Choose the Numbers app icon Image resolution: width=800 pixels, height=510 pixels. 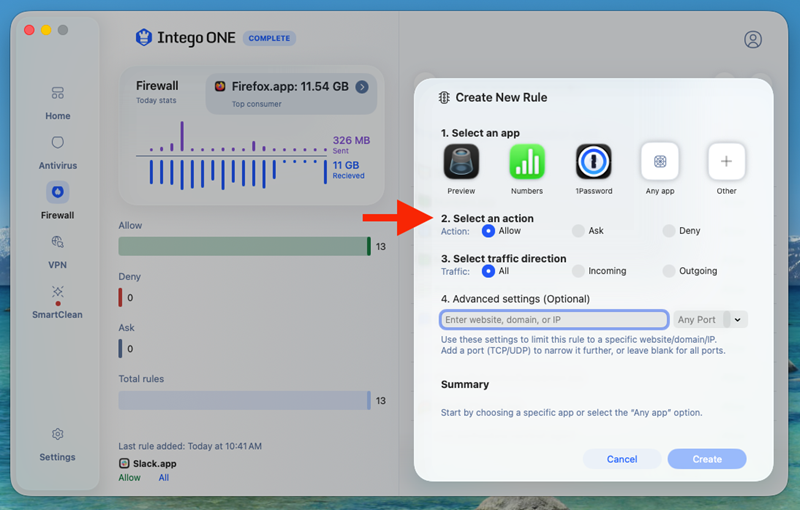click(x=527, y=162)
